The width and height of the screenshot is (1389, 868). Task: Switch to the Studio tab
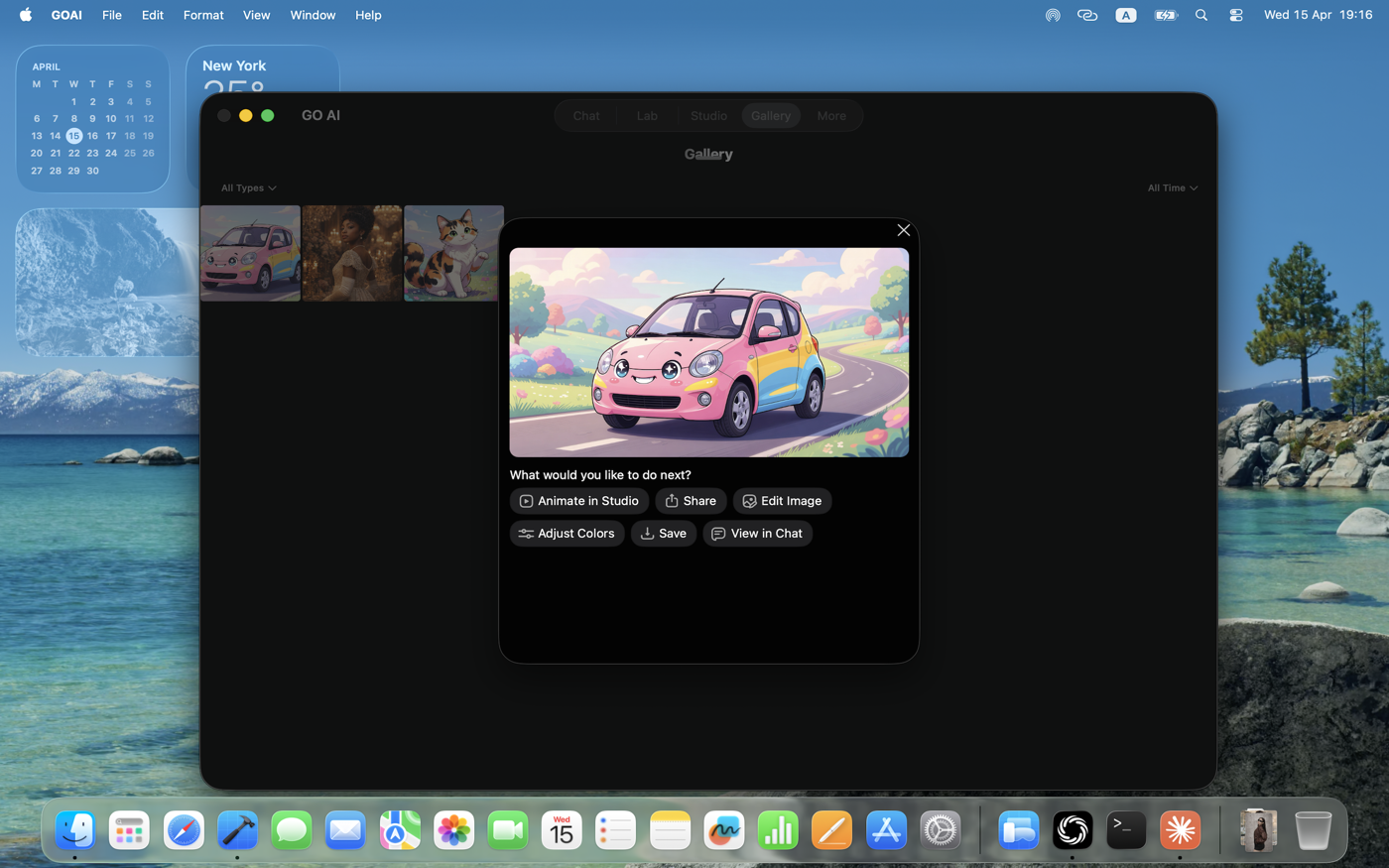pyautogui.click(x=708, y=115)
